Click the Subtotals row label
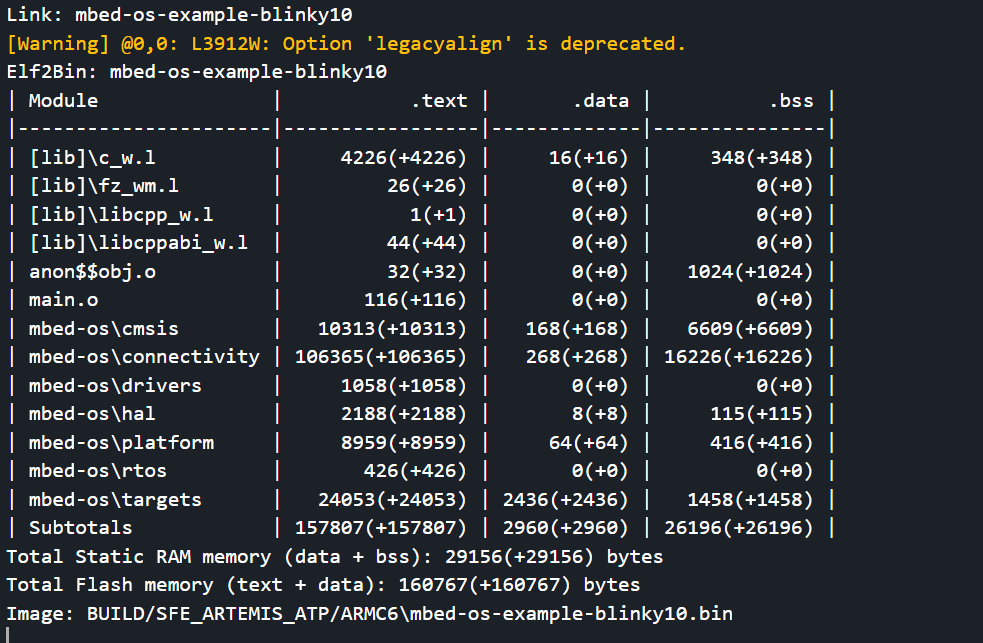Viewport: 983px width, 643px height. click(80, 527)
